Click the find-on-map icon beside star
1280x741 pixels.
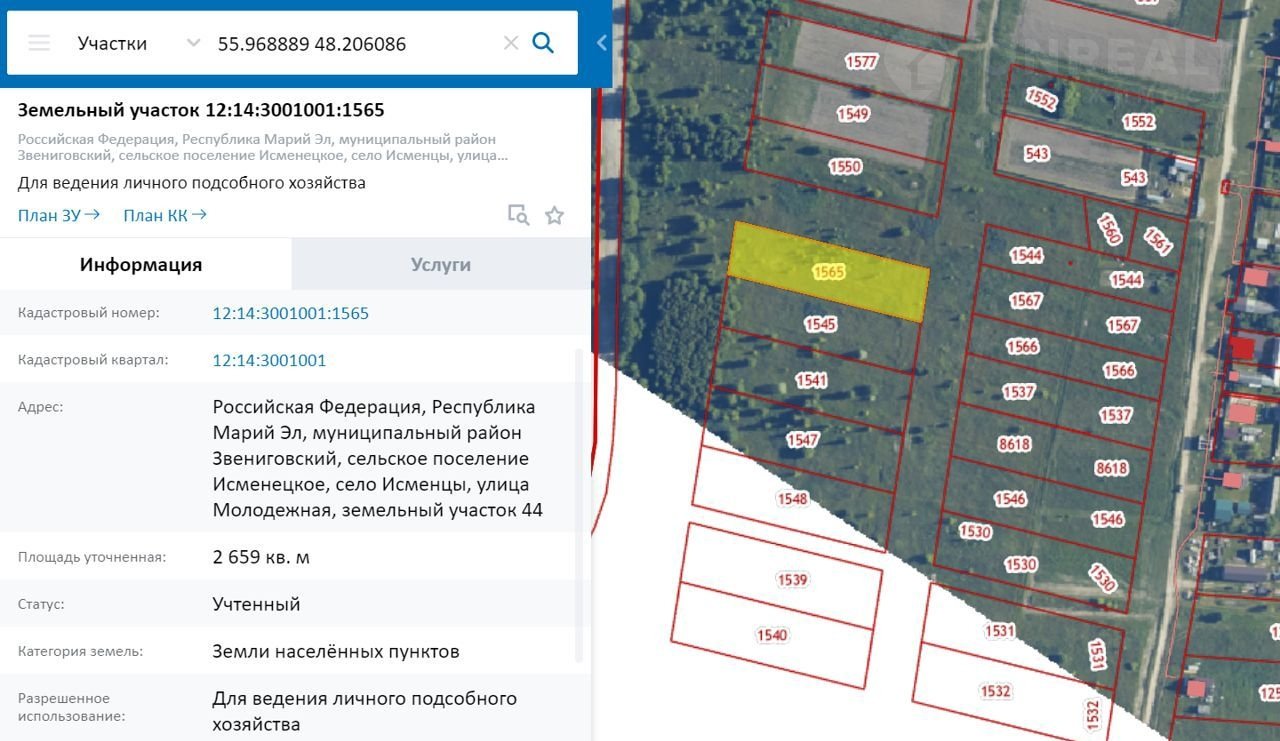[518, 215]
